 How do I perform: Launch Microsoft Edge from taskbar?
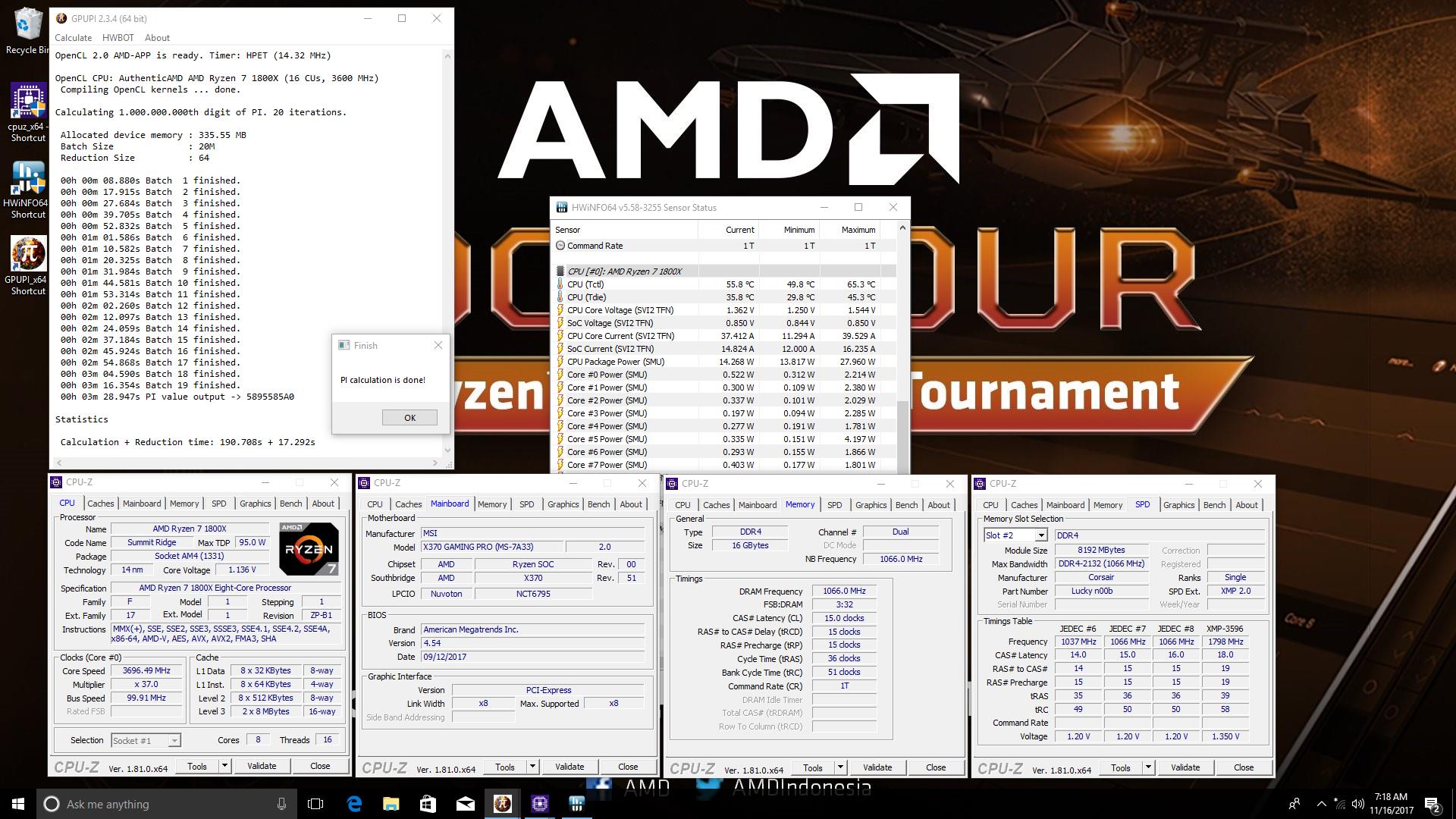tap(354, 804)
